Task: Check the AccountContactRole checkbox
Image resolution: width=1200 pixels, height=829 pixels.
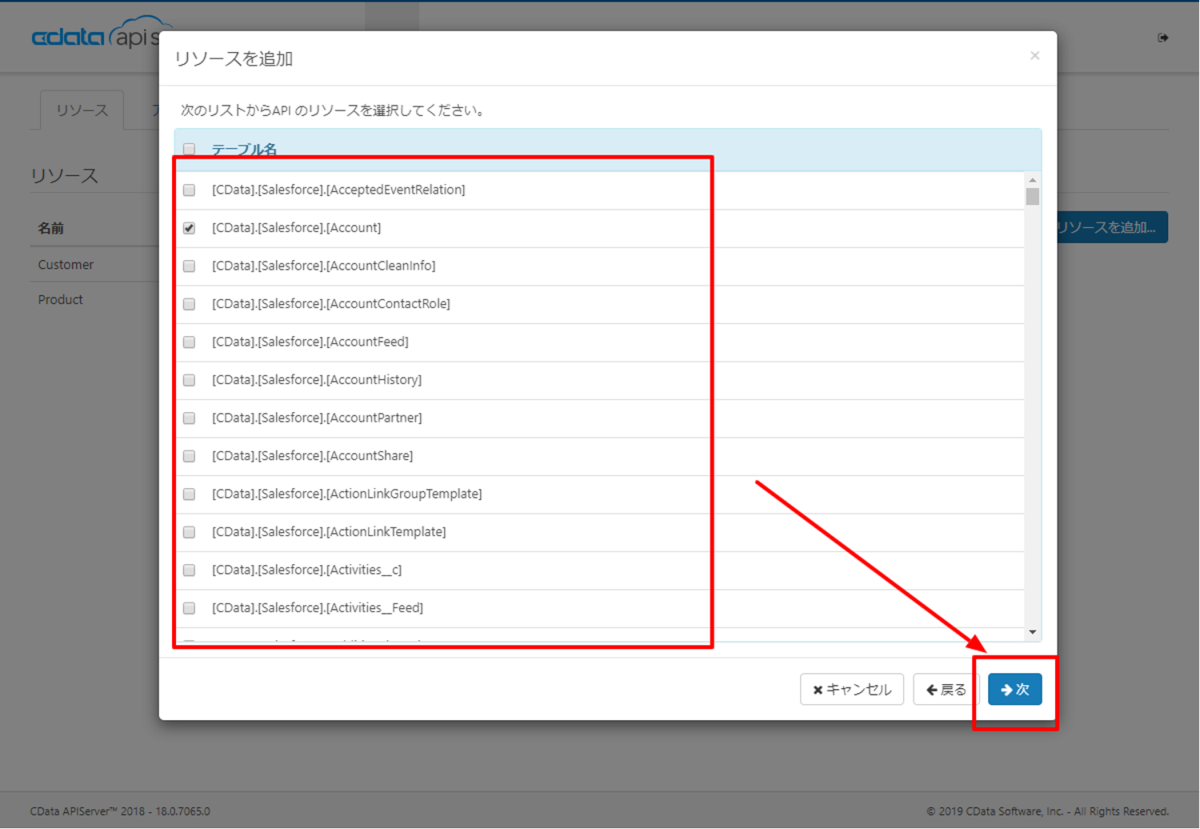Action: [x=189, y=304]
